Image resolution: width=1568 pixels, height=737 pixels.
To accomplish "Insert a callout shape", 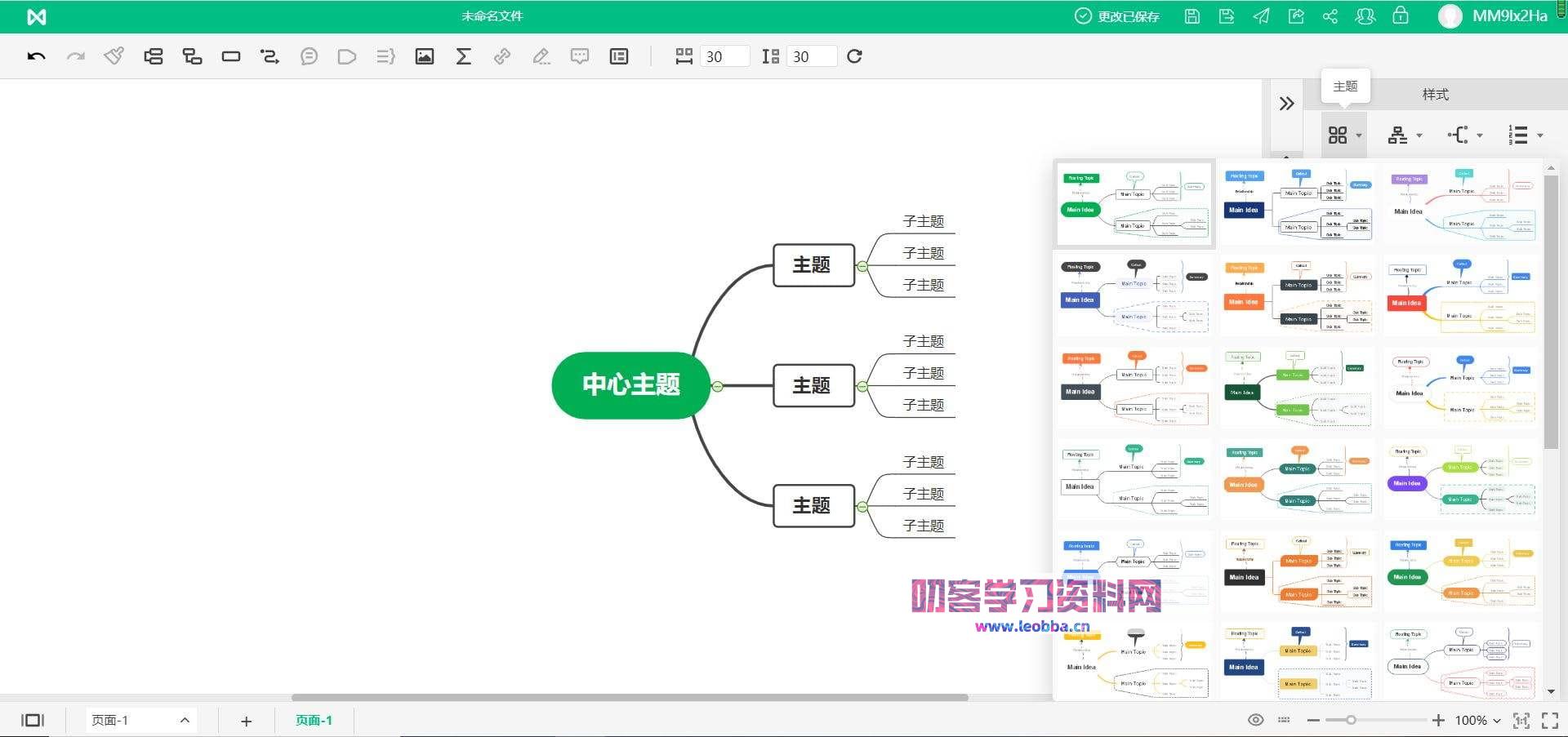I will tap(346, 56).
